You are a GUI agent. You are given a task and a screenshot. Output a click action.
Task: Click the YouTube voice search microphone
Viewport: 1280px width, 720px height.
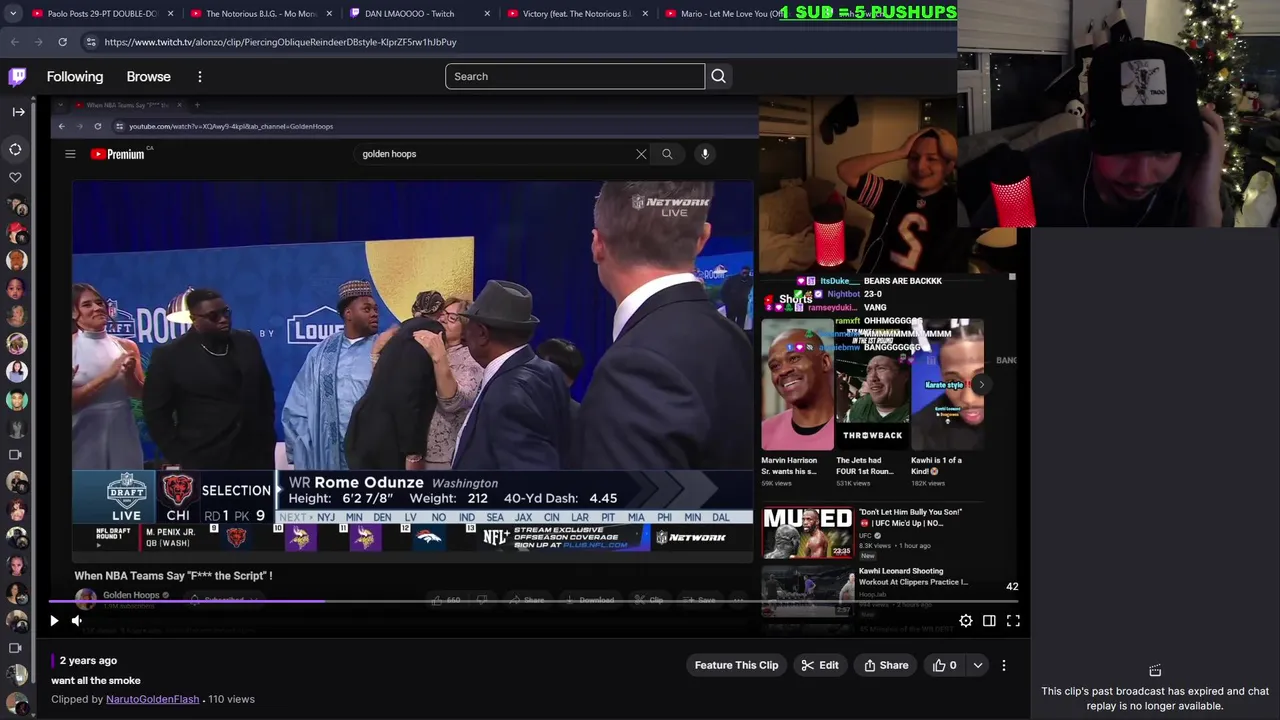coord(705,154)
